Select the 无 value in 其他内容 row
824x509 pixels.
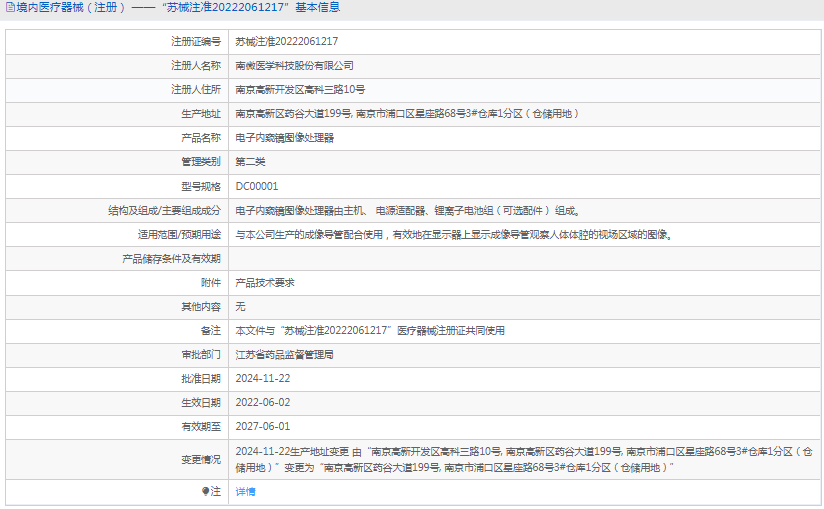pos(240,307)
